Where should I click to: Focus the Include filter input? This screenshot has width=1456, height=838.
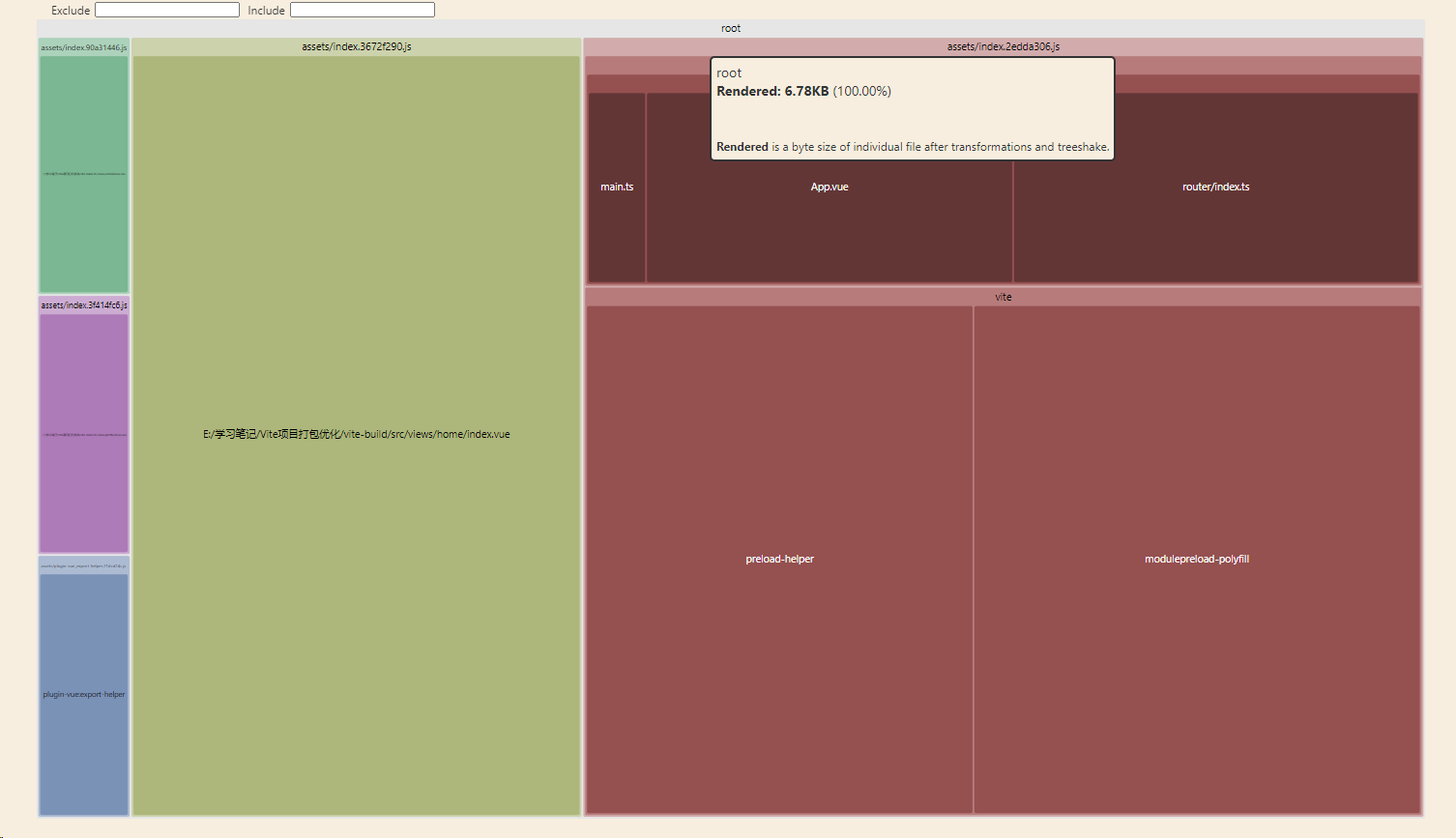point(363,10)
